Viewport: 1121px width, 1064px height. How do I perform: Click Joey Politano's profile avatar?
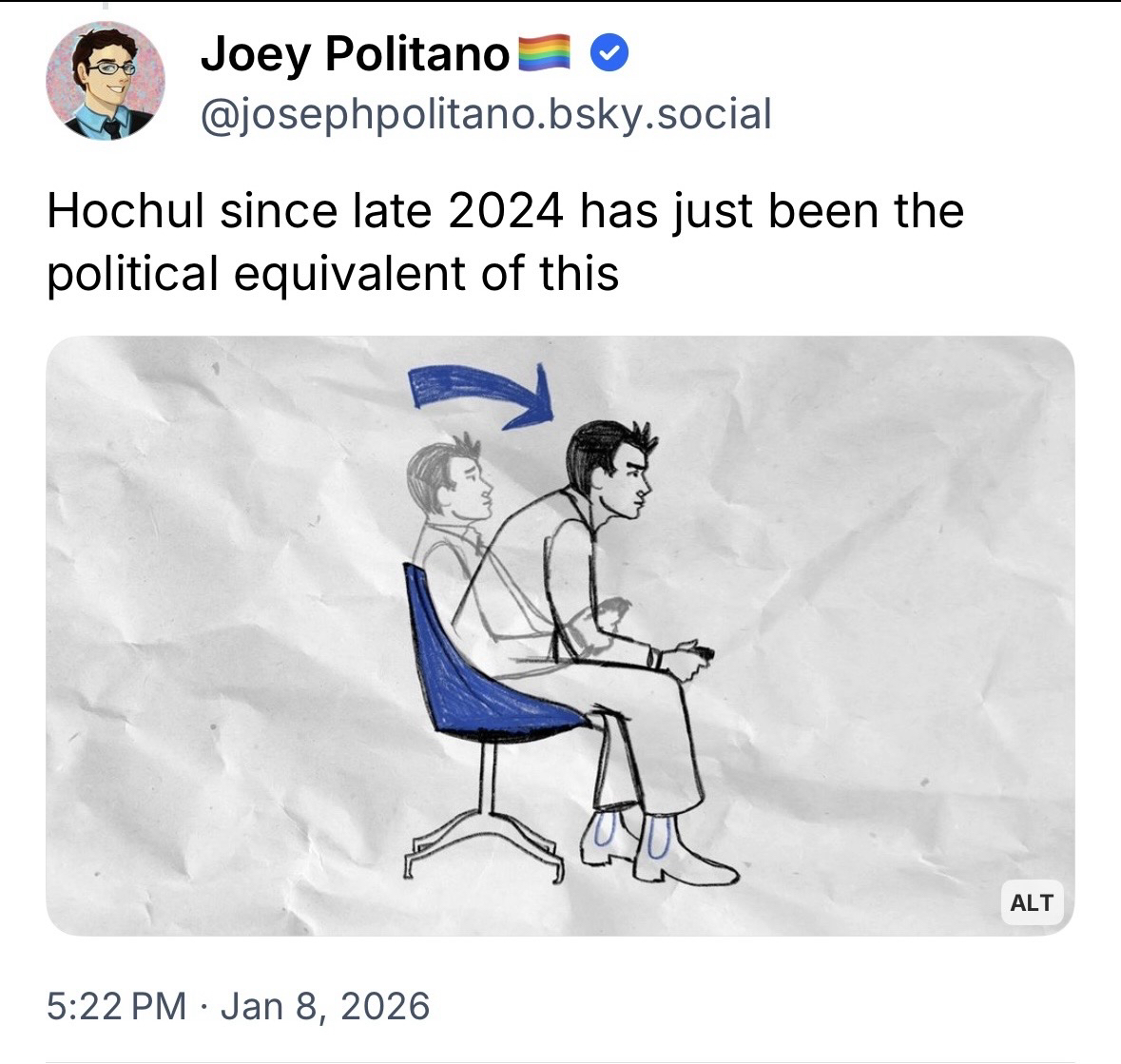pyautogui.click(x=105, y=81)
